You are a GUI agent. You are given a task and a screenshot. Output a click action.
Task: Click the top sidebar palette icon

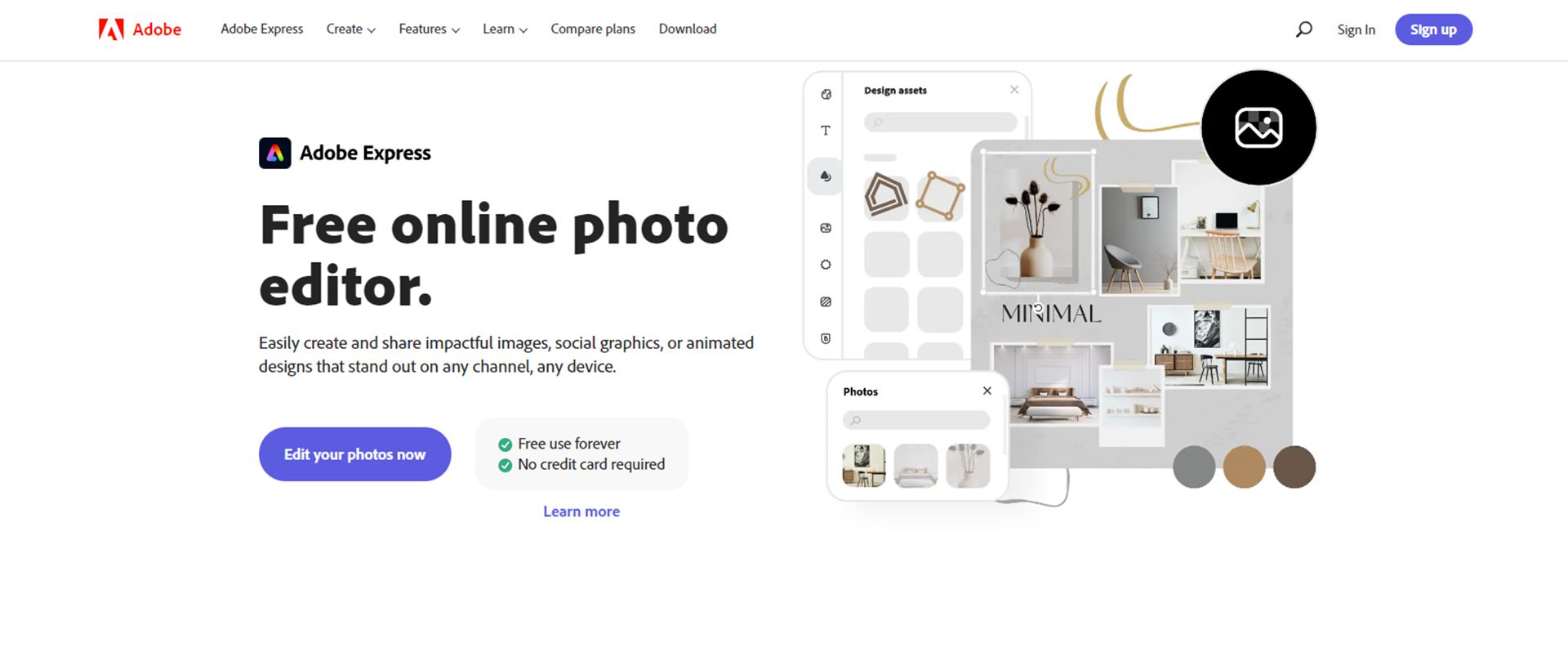826,95
